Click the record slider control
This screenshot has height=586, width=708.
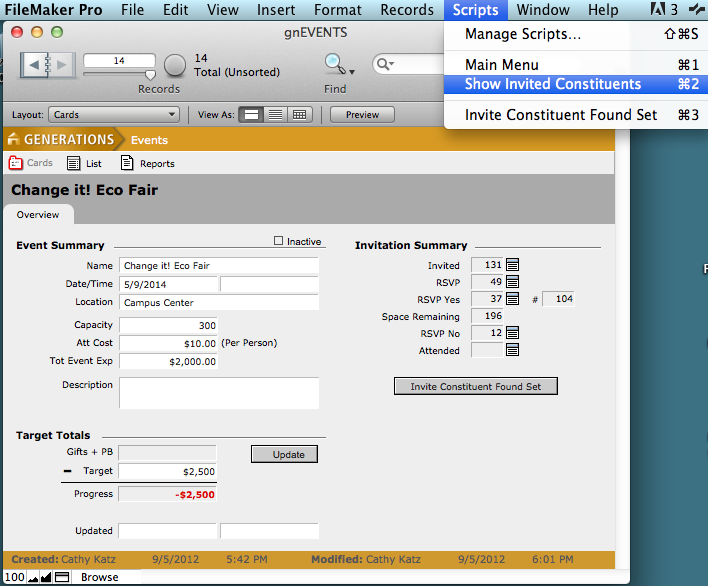[150, 73]
